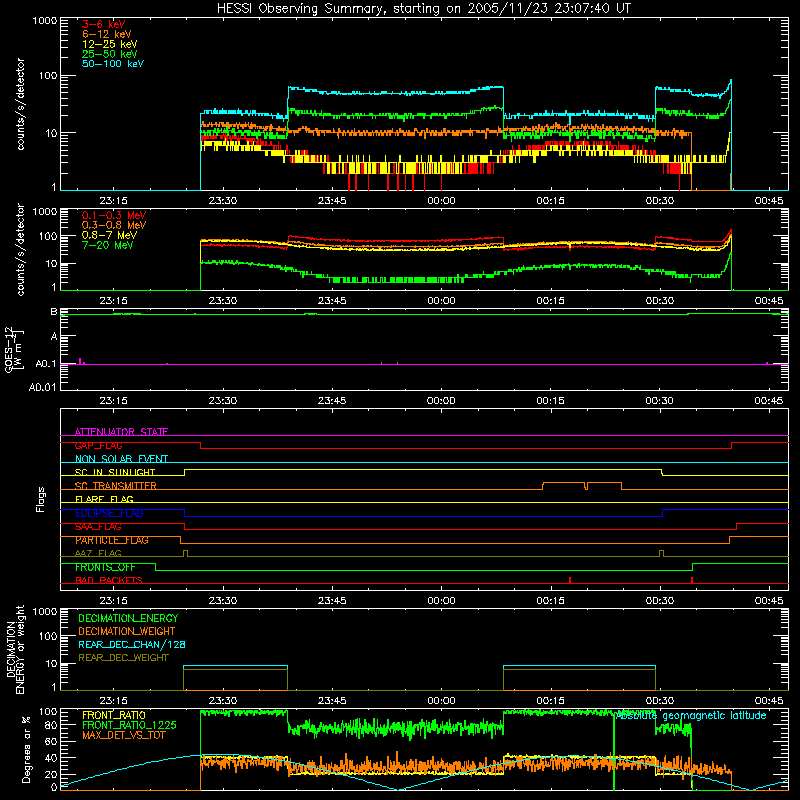Click 00:15 tick under the decimation panel
The image size is (800, 800).
click(x=551, y=701)
